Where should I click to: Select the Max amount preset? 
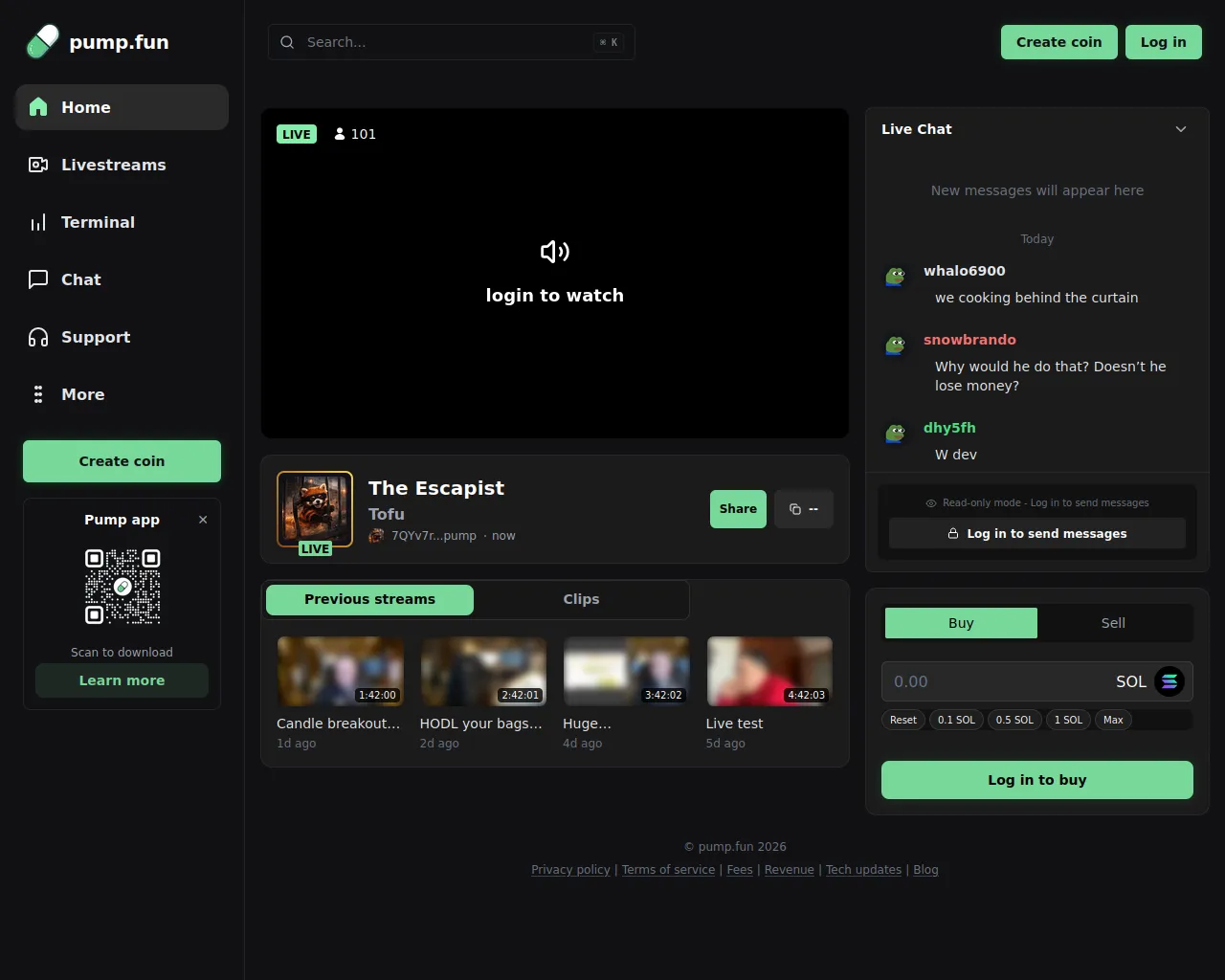tap(1113, 720)
